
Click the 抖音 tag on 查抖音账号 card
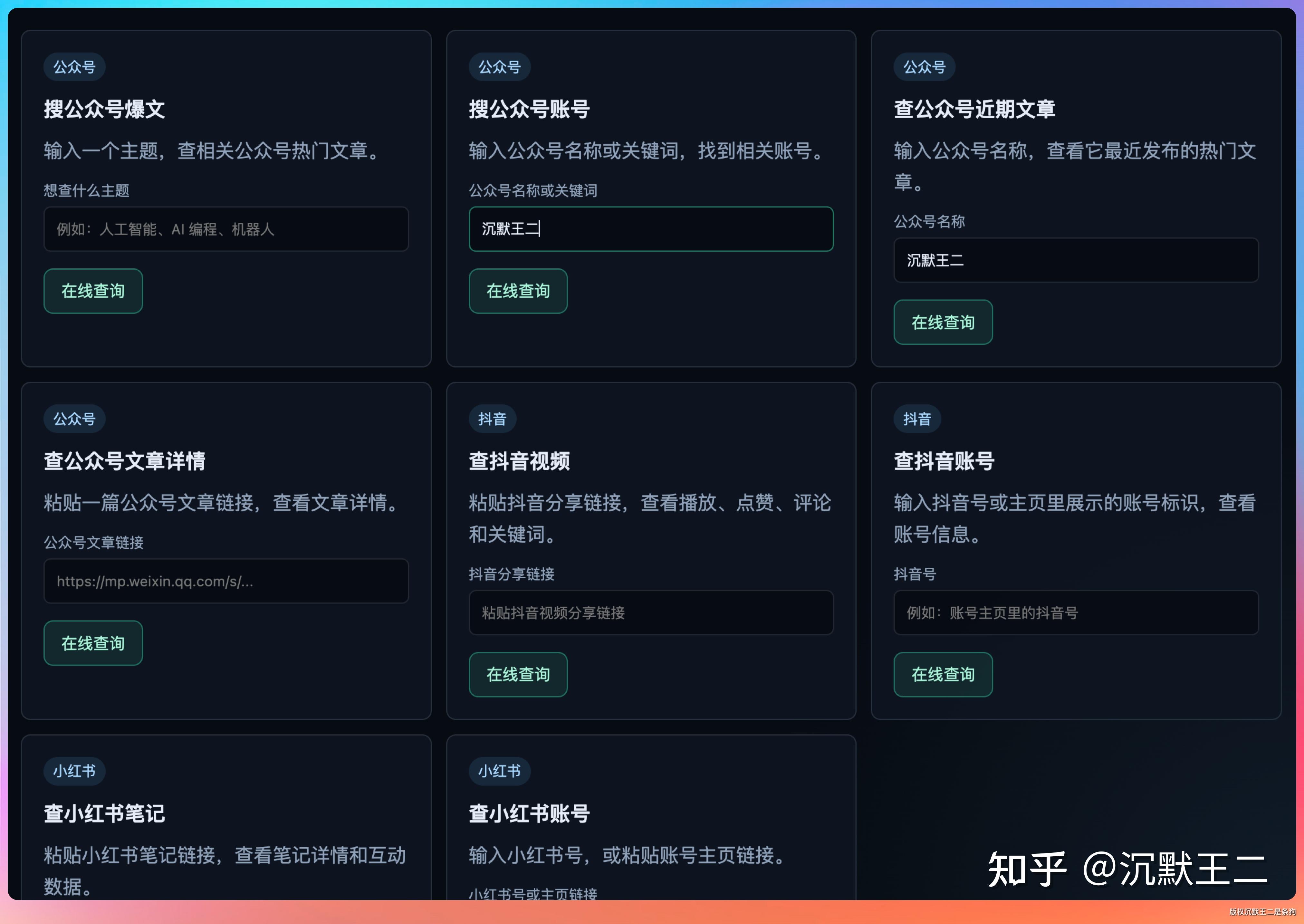pyautogui.click(x=917, y=419)
